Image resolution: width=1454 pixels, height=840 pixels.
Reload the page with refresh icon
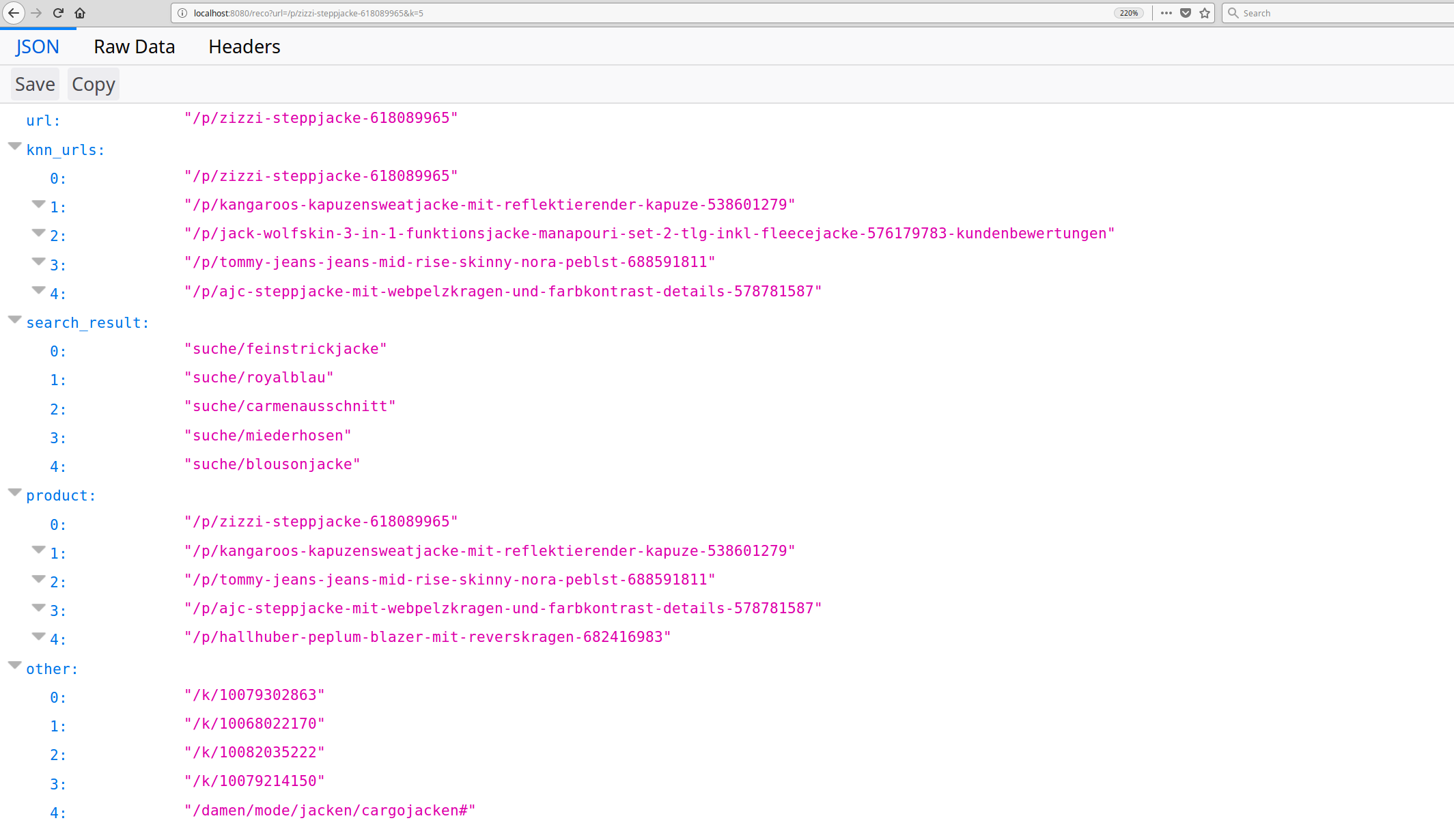[58, 13]
